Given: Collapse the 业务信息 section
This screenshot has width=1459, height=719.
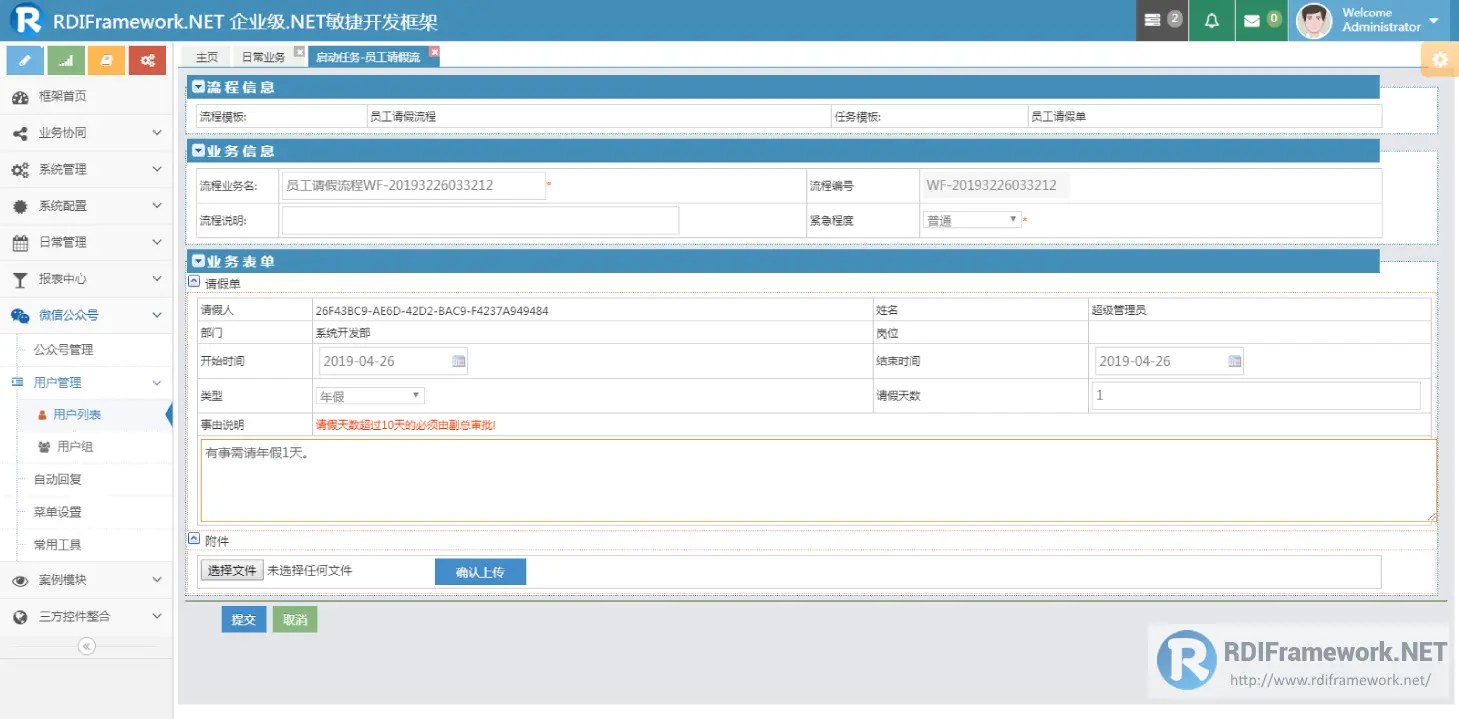Looking at the screenshot, I should coord(198,151).
